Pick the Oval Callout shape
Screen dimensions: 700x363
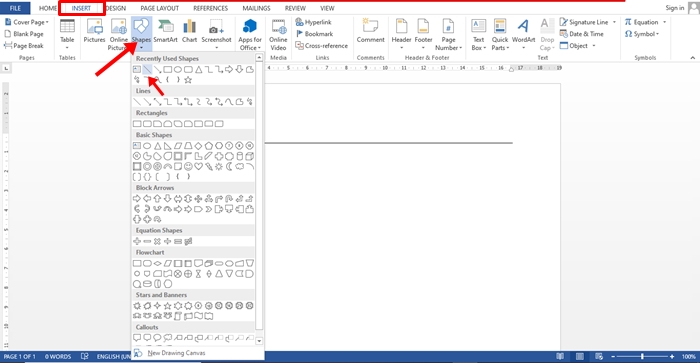[157, 338]
